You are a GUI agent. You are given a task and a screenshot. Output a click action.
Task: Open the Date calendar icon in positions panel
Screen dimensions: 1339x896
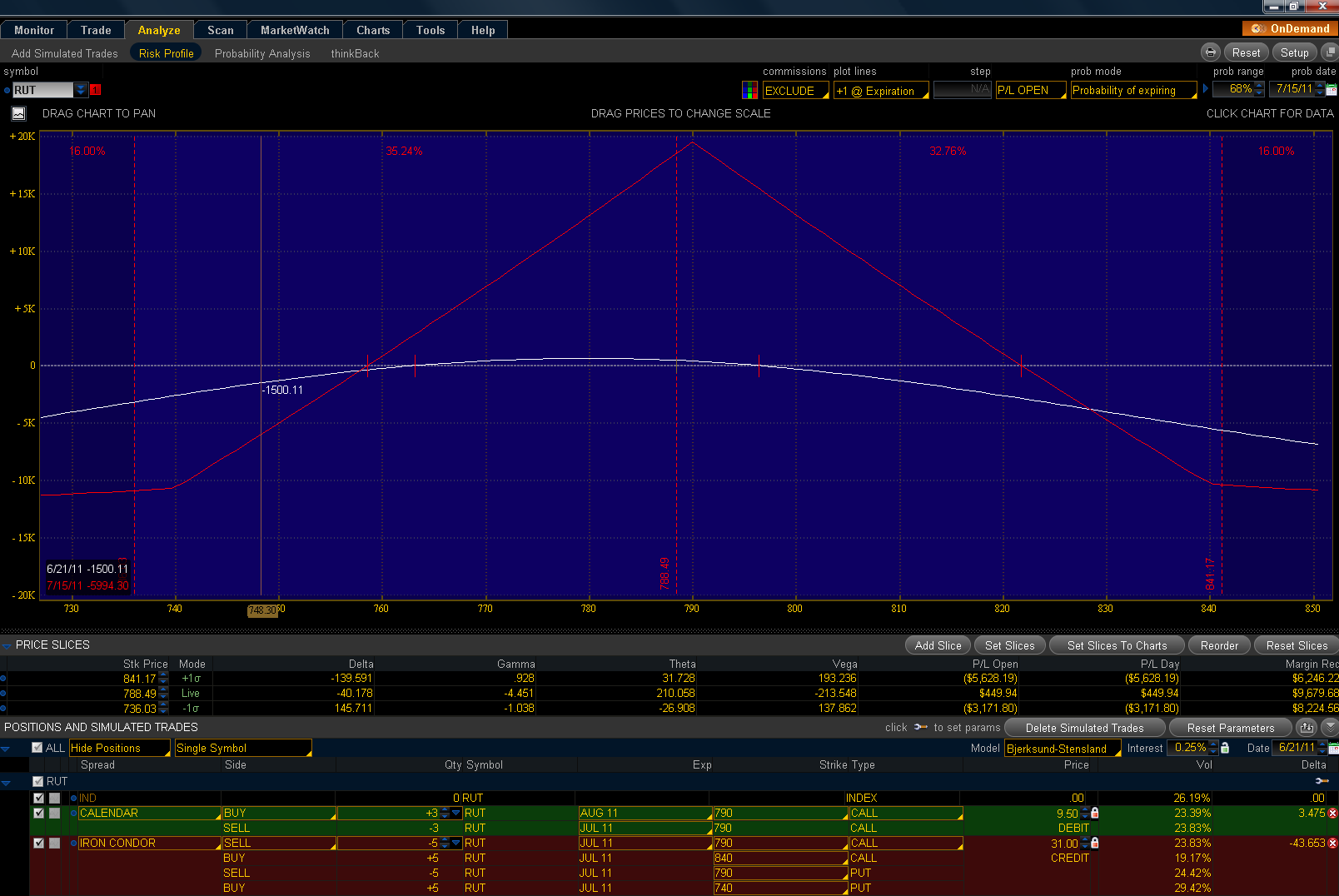pyautogui.click(x=1333, y=749)
